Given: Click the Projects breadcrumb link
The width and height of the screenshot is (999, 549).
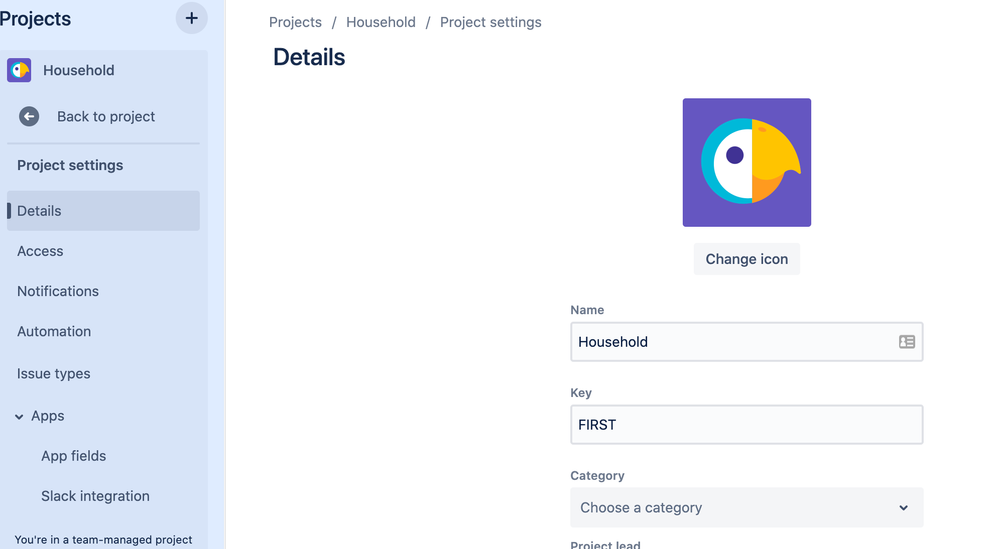Looking at the screenshot, I should 295,22.
